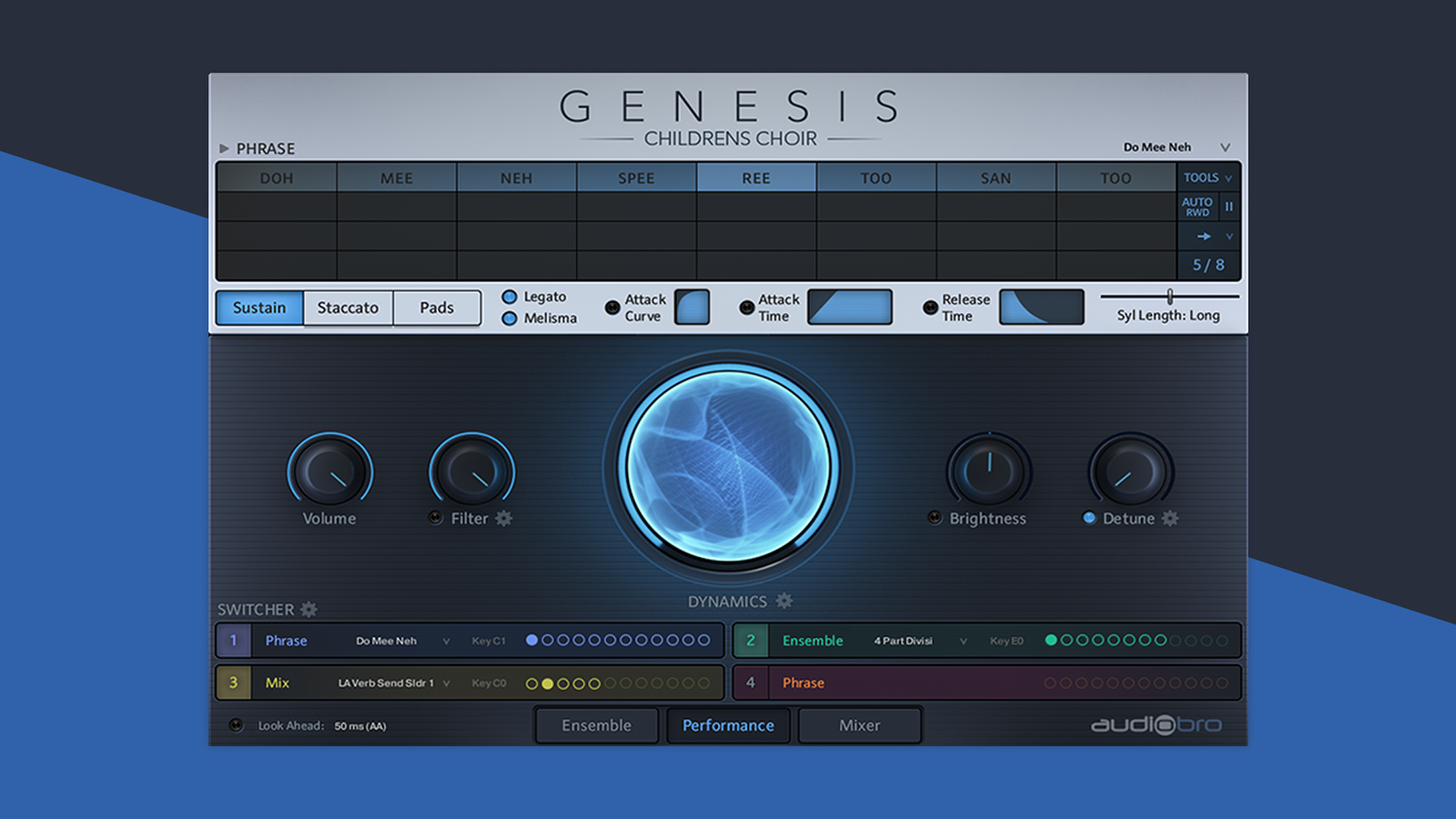
Task: Select the Sustain articulation tab
Action: (259, 308)
